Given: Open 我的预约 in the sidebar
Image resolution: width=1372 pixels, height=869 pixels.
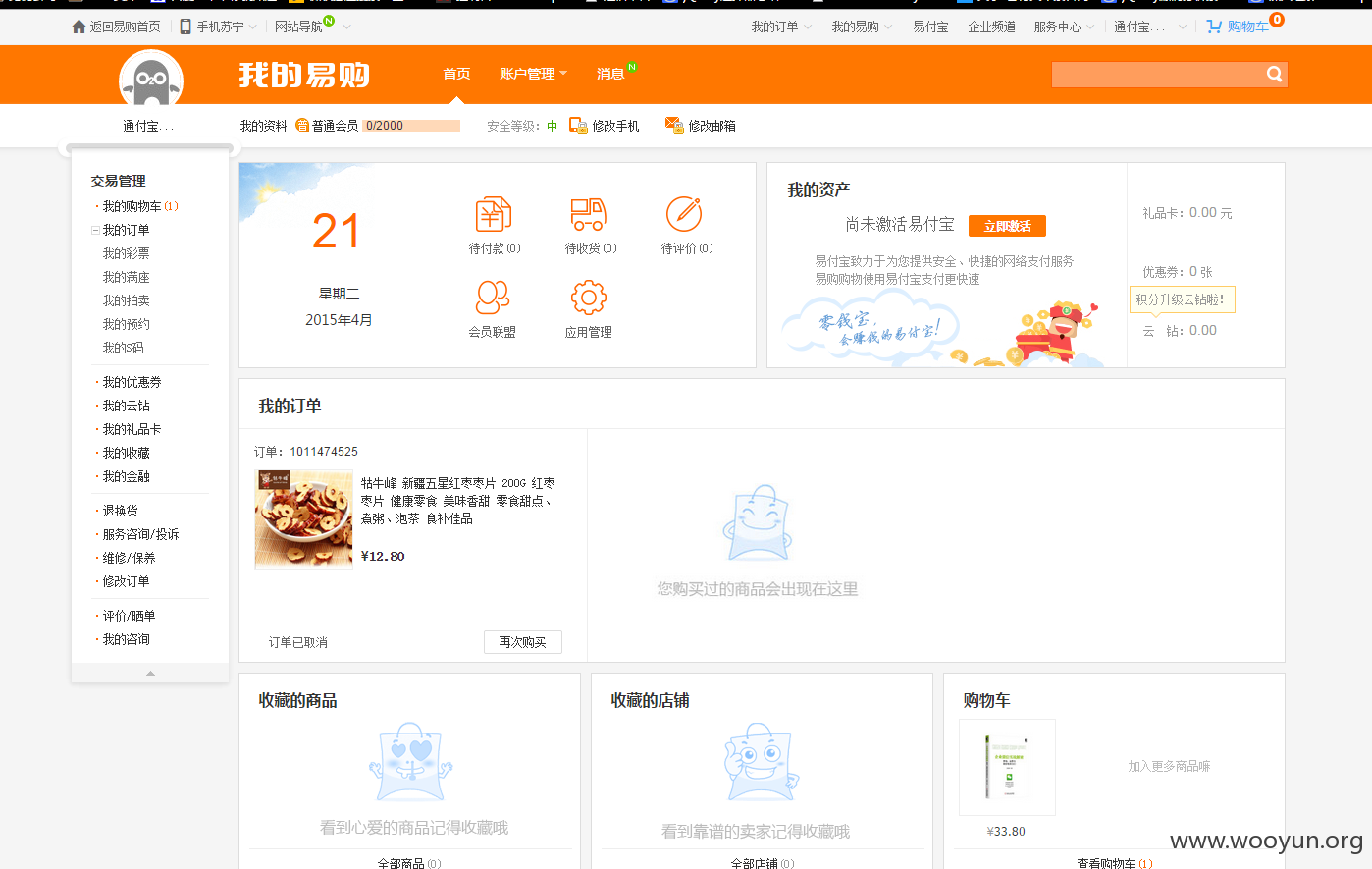Looking at the screenshot, I should click(127, 324).
